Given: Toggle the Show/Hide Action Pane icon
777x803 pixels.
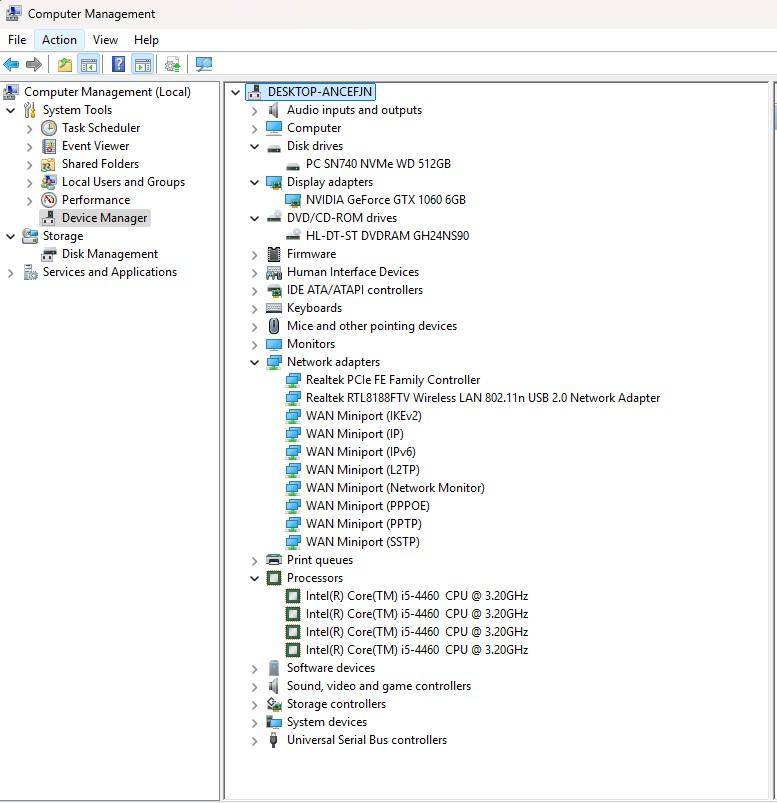Looking at the screenshot, I should pyautogui.click(x=142, y=65).
